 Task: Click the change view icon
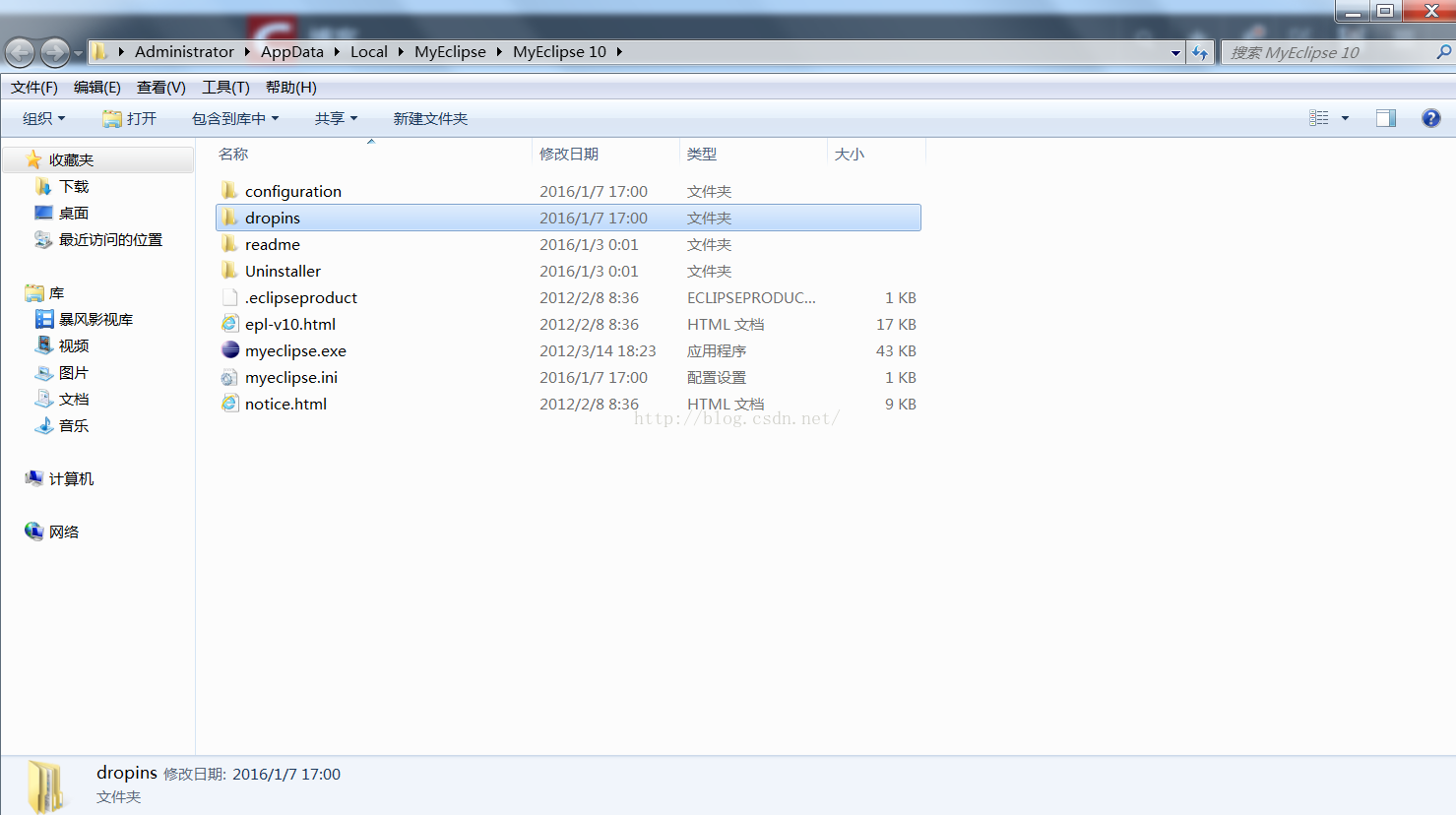click(x=1319, y=118)
